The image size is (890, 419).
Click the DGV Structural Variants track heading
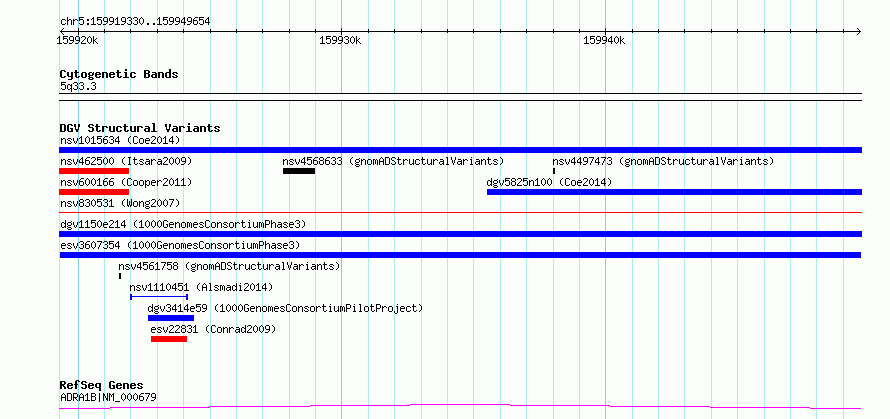(x=140, y=128)
